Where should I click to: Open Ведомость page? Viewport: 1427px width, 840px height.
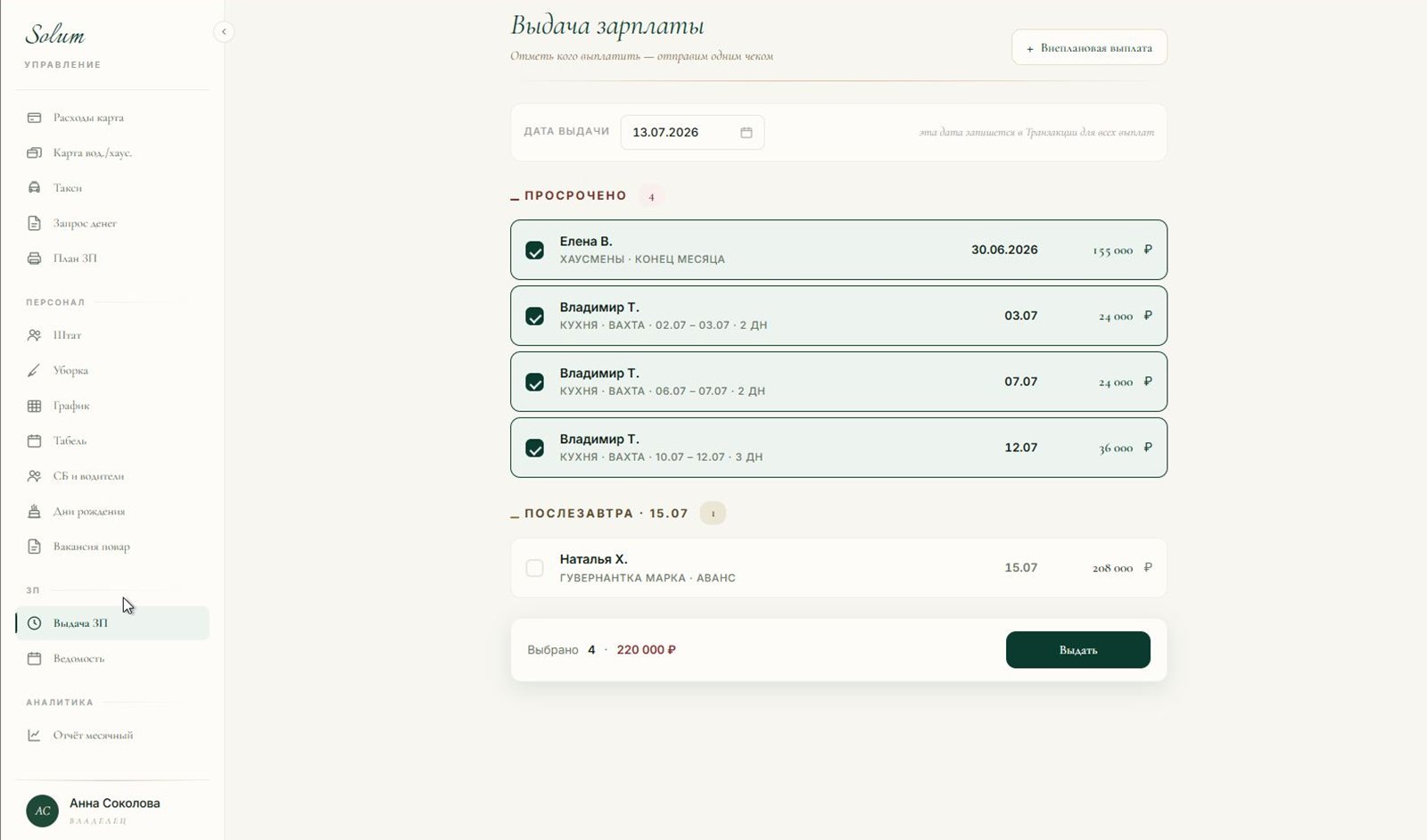point(111,658)
